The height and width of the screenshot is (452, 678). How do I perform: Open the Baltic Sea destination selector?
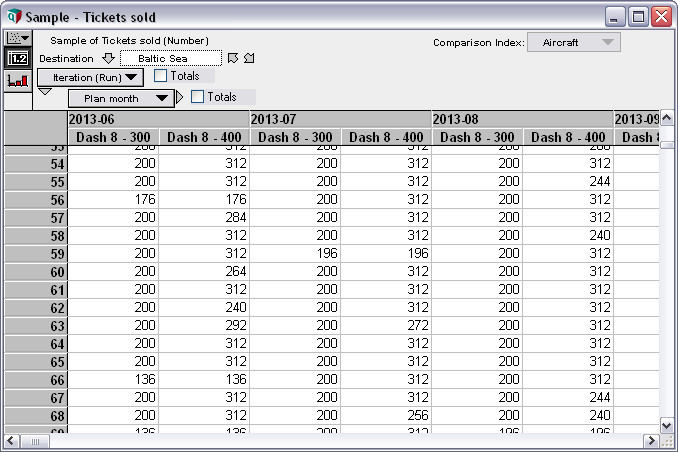[x=170, y=58]
